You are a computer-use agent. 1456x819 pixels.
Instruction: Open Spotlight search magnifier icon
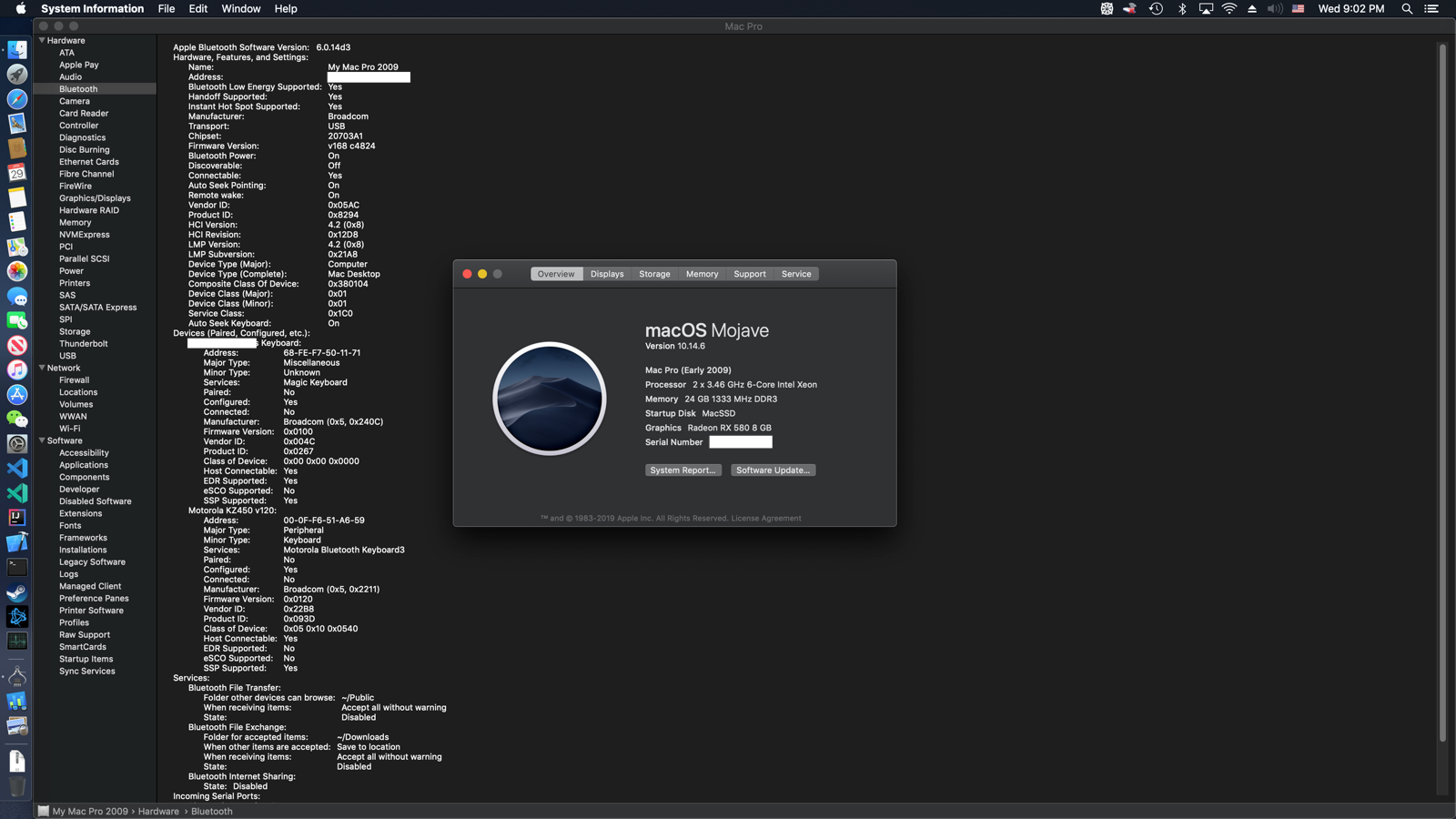coord(1407,9)
